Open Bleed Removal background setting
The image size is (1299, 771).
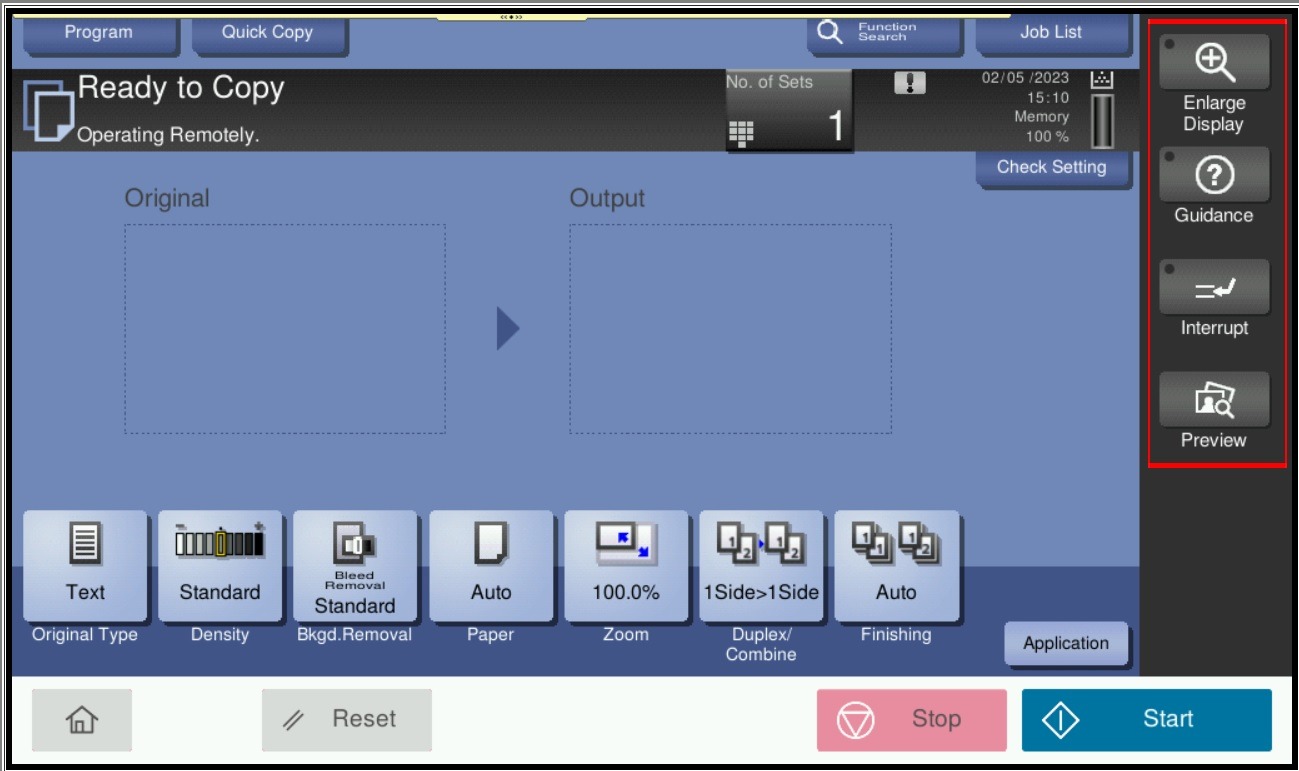(355, 566)
